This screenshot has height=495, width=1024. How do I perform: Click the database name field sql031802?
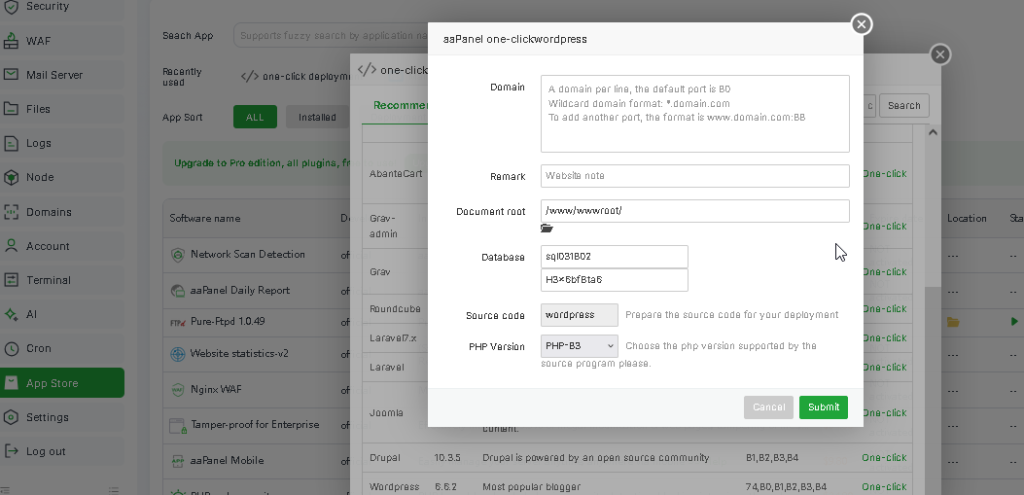click(x=614, y=257)
